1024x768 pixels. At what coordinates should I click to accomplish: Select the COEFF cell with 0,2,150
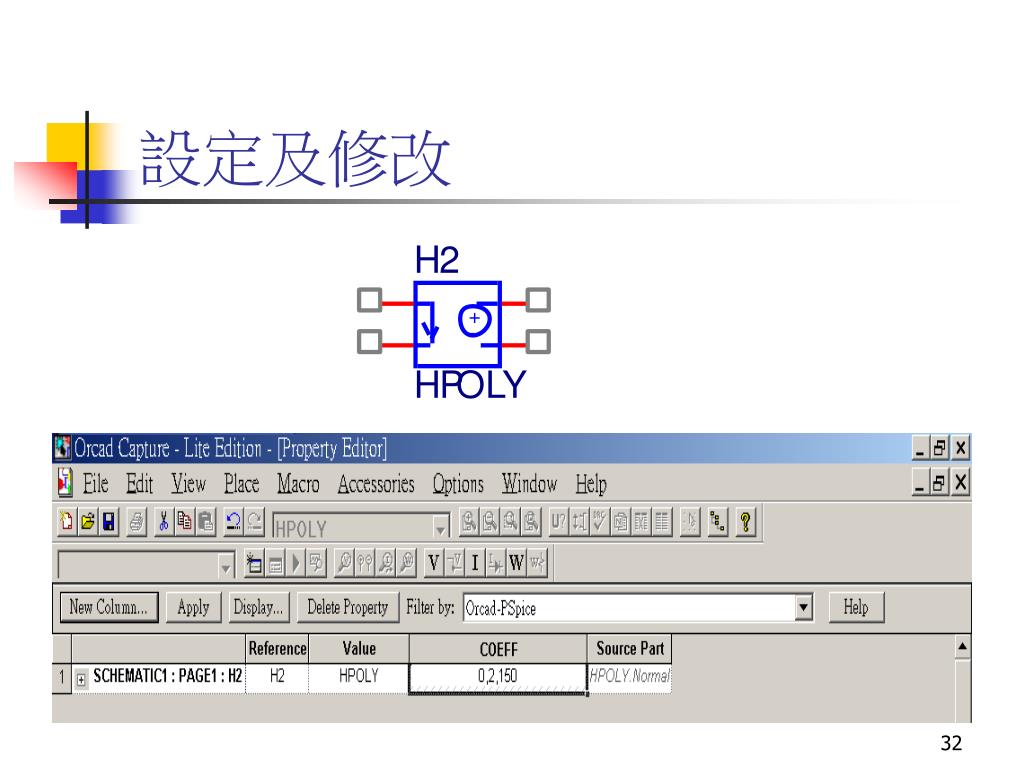click(x=498, y=678)
